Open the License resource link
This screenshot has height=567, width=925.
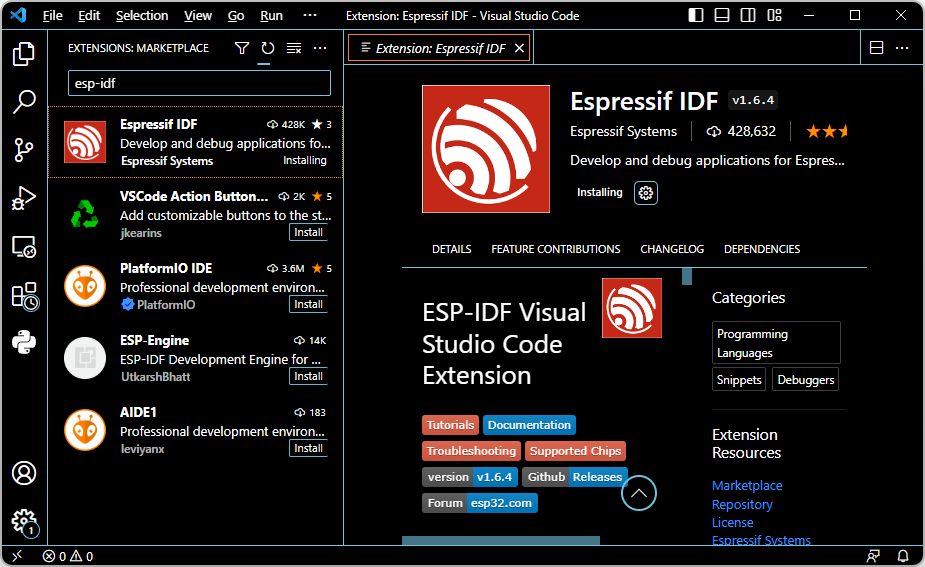click(x=732, y=522)
